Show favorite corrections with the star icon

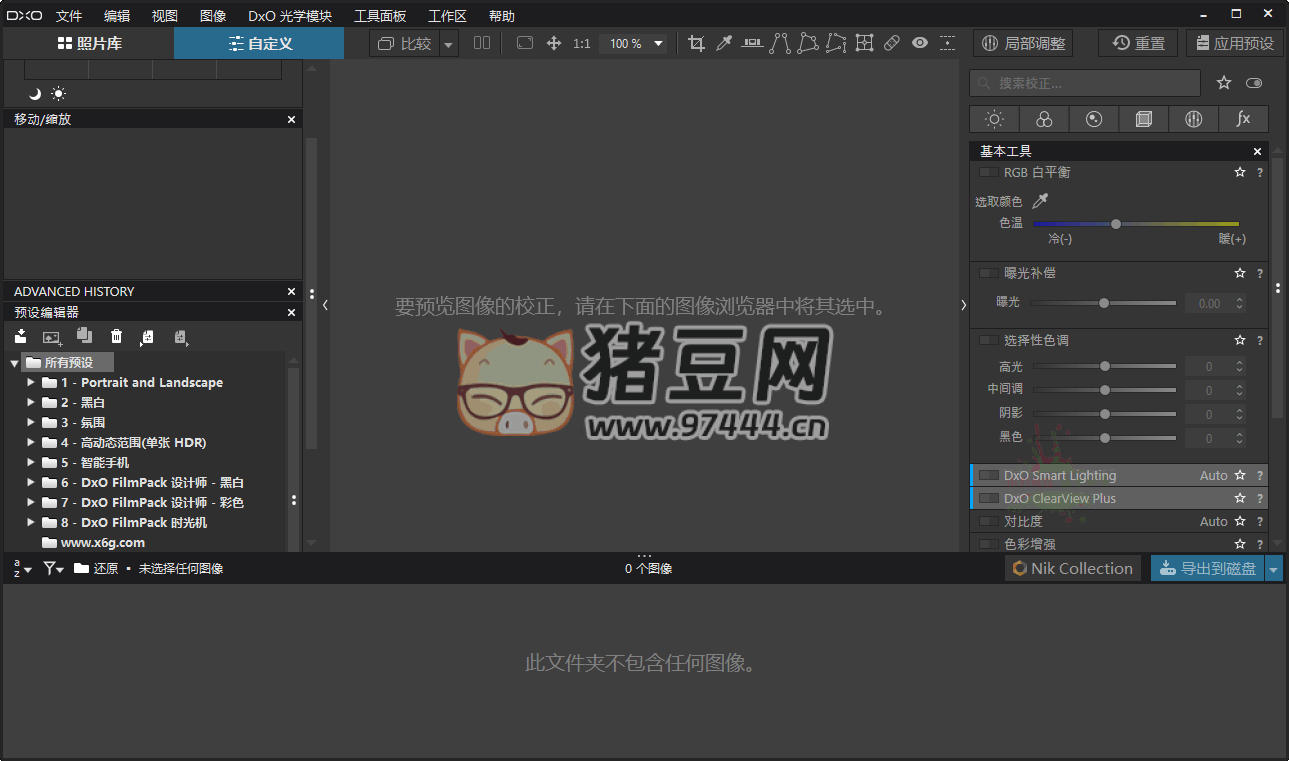pos(1224,83)
